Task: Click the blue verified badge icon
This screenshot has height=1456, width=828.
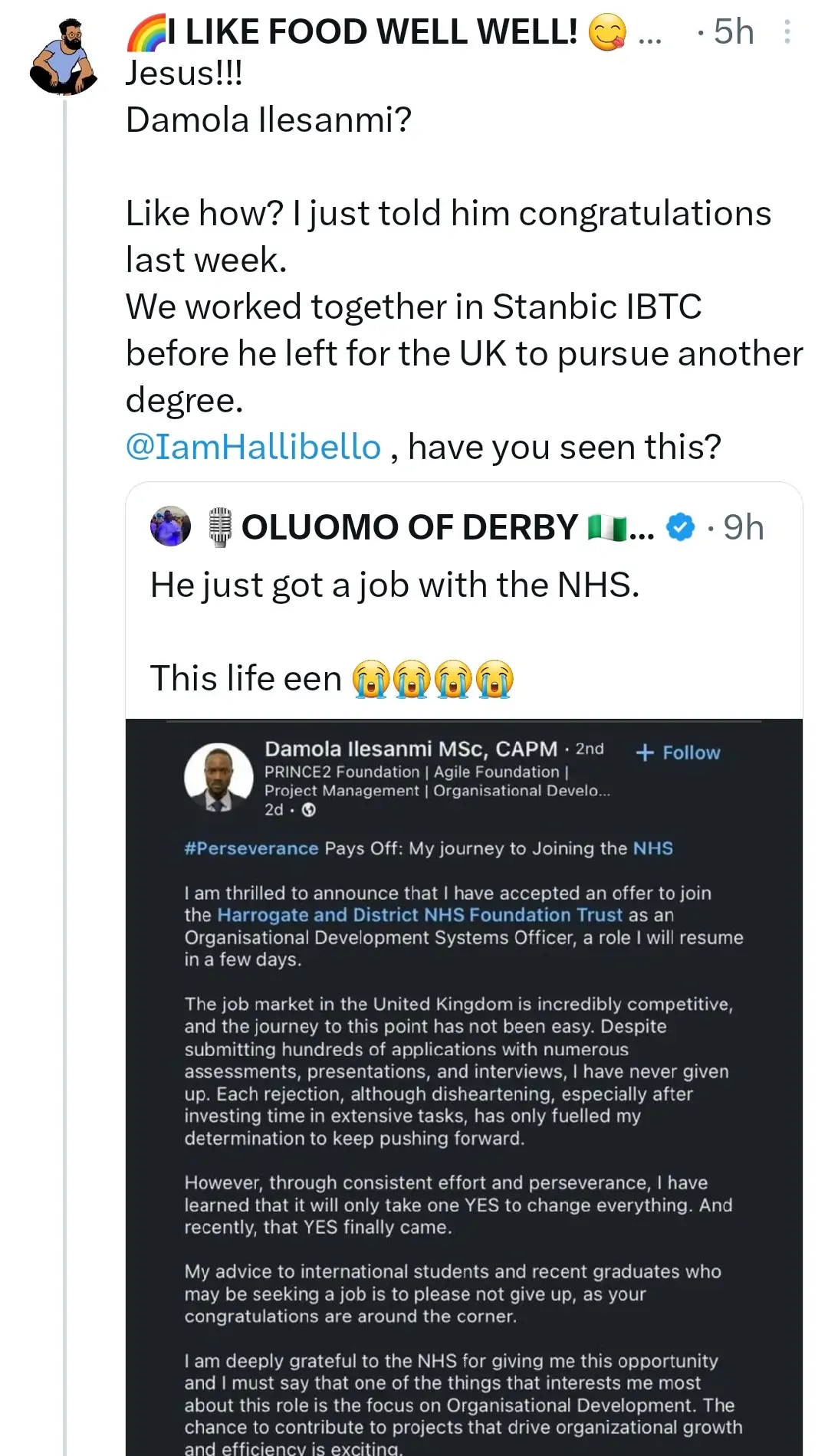Action: click(x=680, y=527)
